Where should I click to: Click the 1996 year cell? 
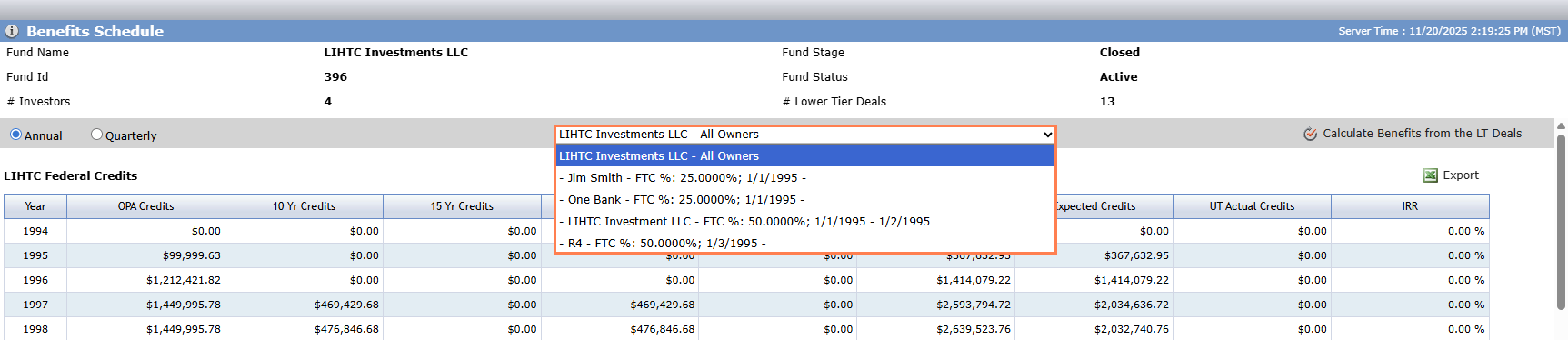pyautogui.click(x=35, y=280)
